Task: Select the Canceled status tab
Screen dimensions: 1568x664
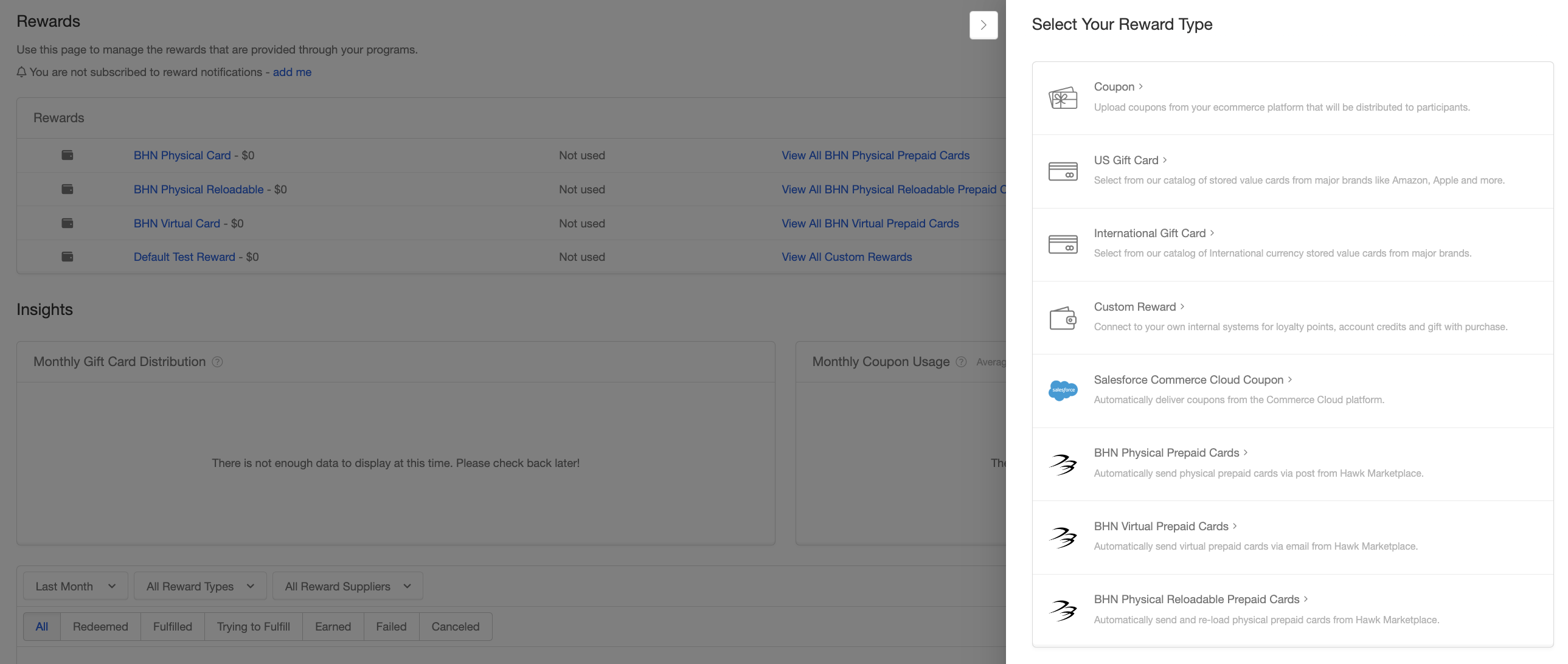Action: point(456,626)
